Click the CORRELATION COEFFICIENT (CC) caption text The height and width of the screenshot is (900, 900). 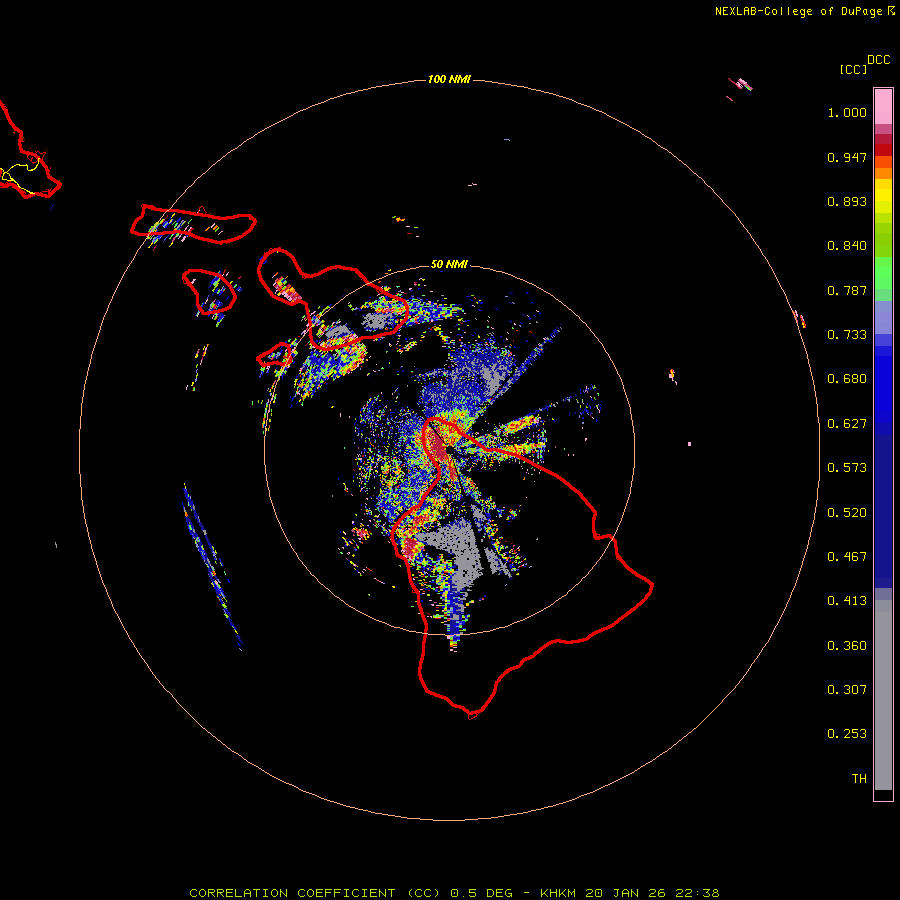(315, 893)
